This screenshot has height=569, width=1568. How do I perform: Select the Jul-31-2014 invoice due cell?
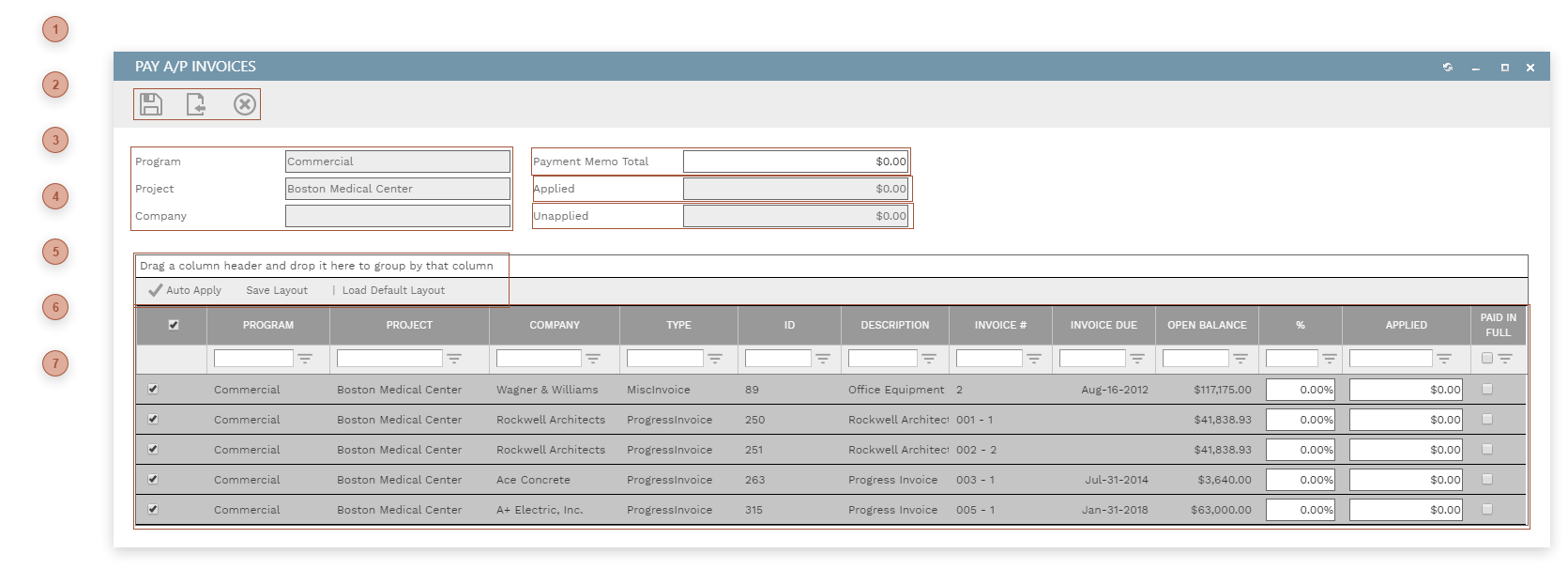tap(1117, 480)
